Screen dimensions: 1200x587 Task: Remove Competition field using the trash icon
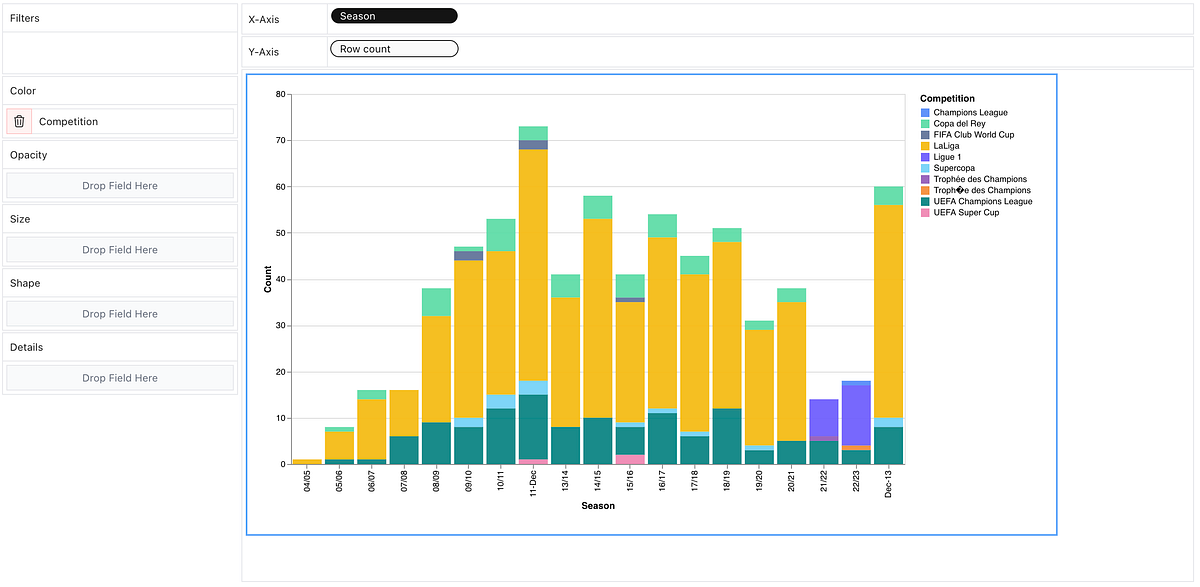tap(18, 120)
